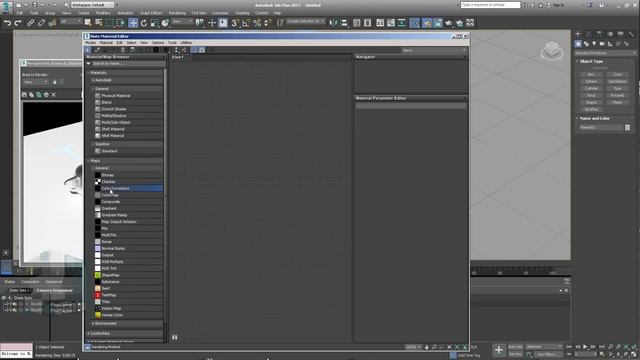
Task: Click the Plane object type button
Action: 617,102
